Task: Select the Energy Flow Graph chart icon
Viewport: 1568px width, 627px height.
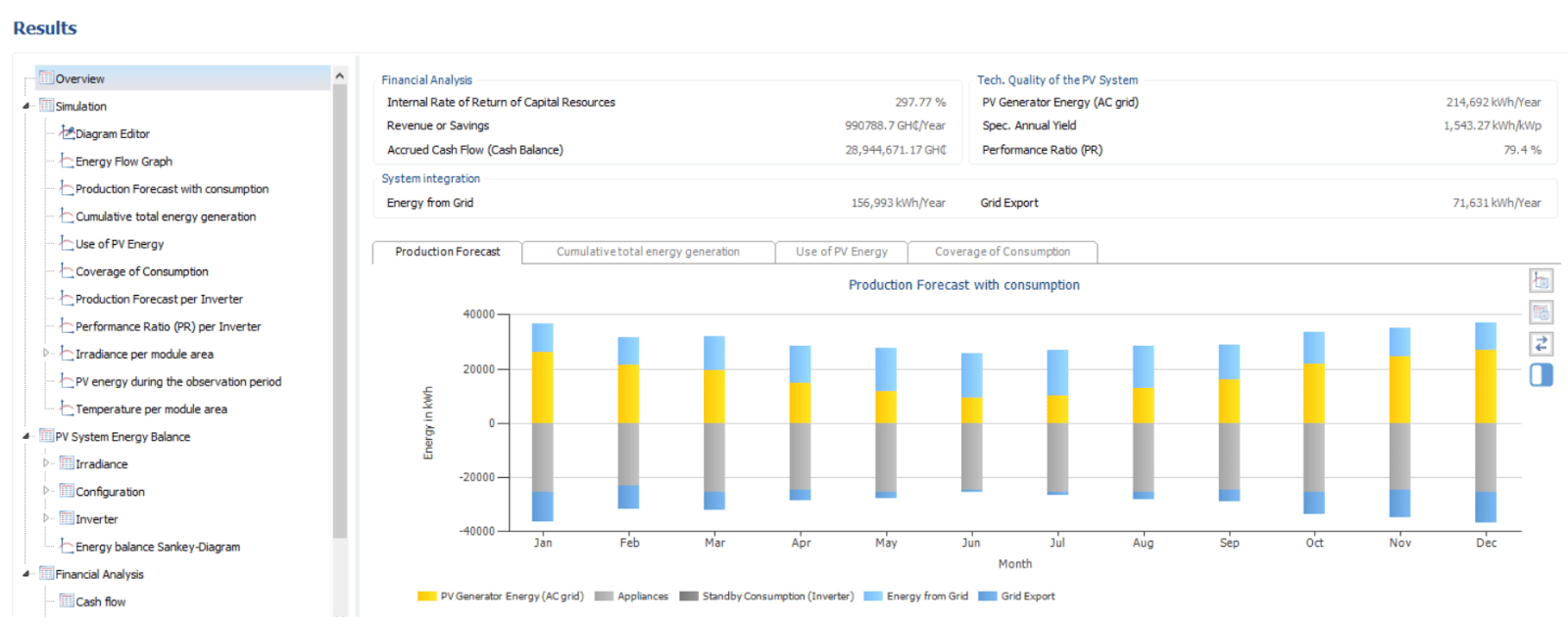Action: (67, 161)
